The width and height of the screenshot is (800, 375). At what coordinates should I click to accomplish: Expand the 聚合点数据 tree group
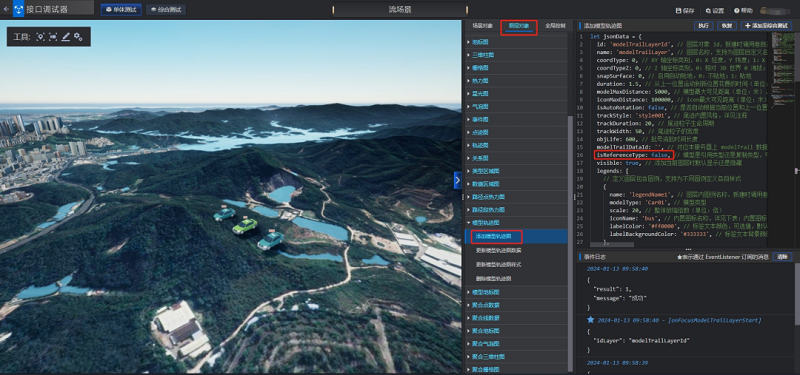click(x=516, y=305)
